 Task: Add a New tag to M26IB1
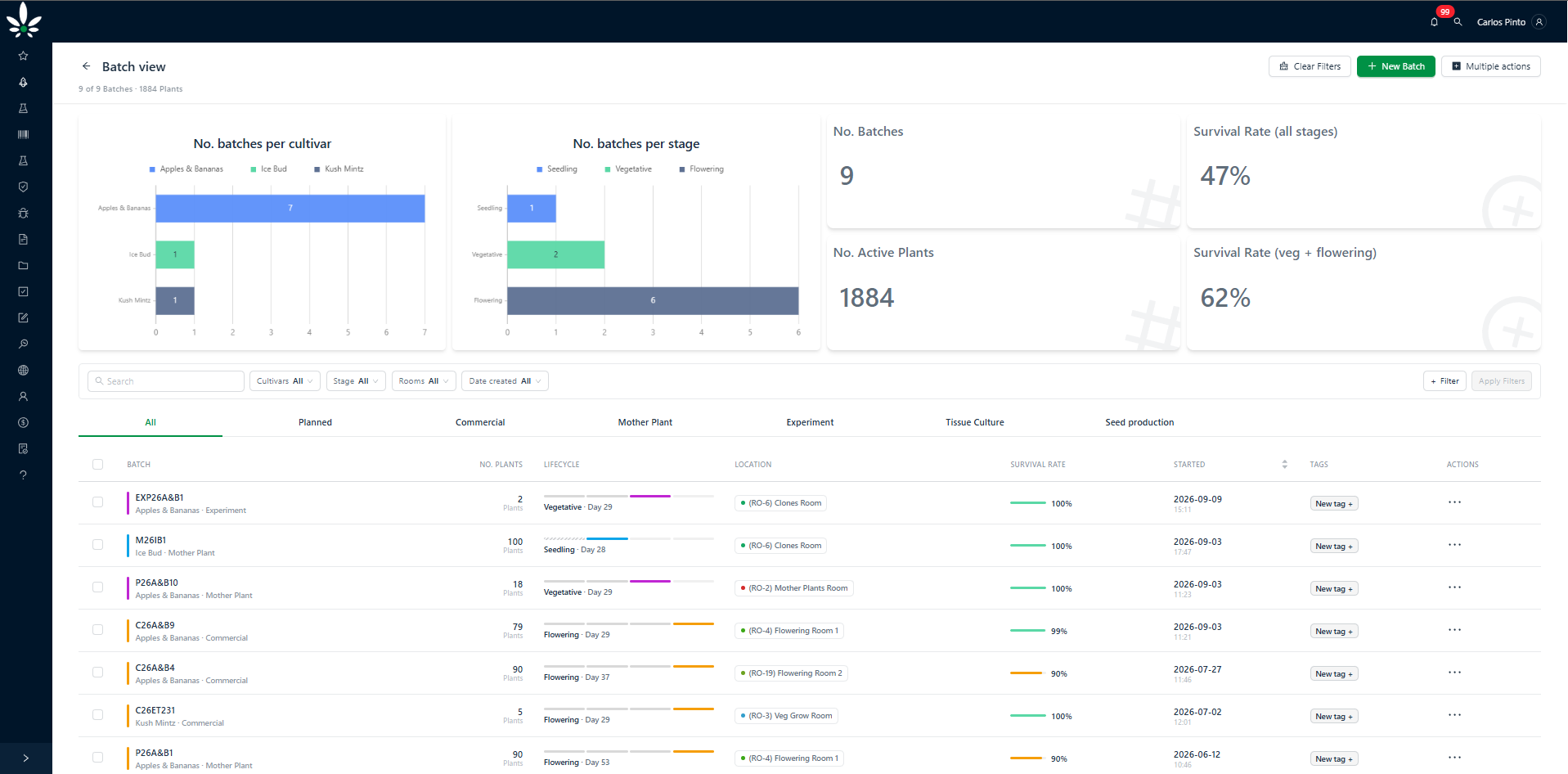pos(1334,547)
